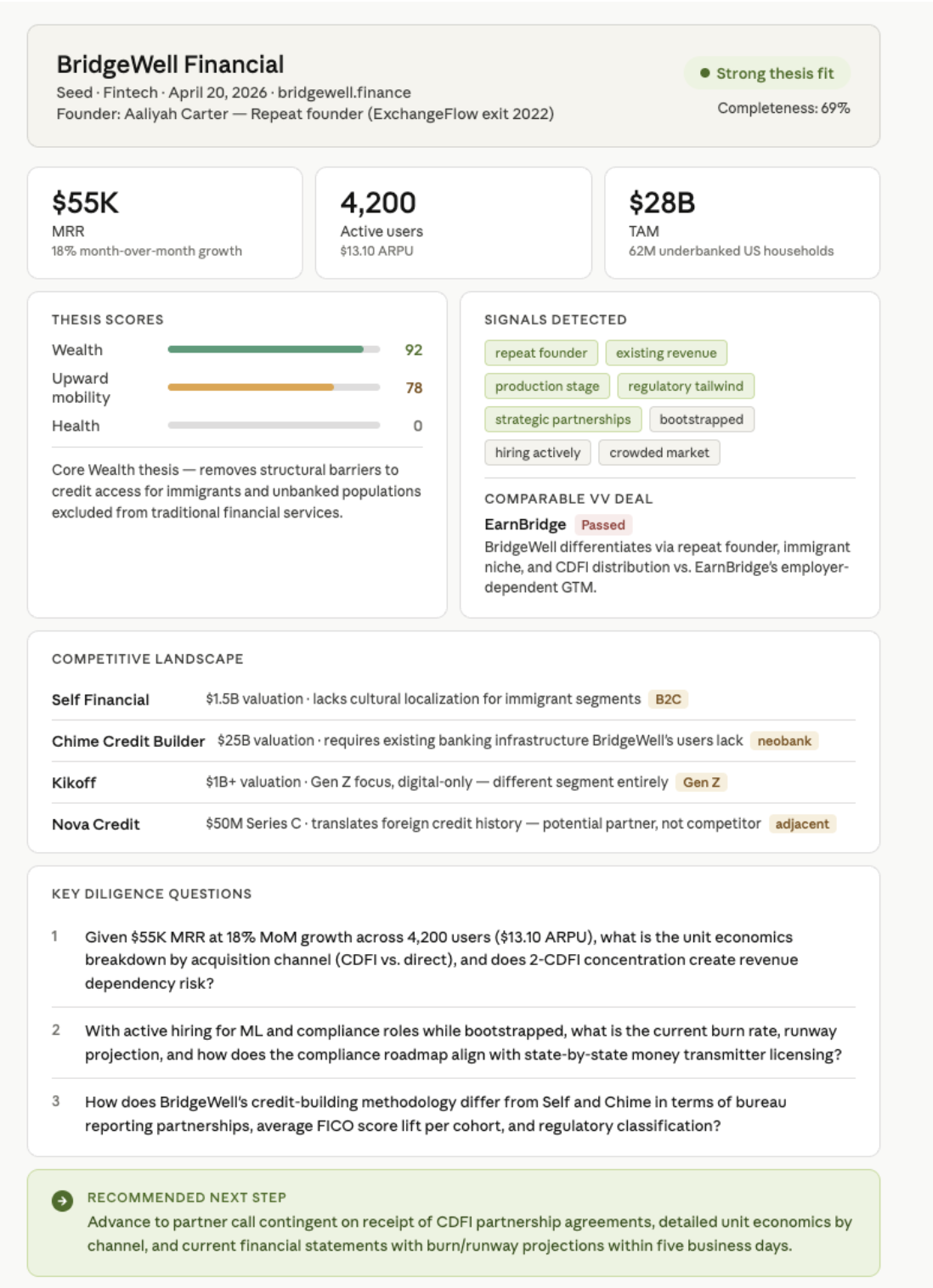Click the Passed badge next to EarnBridge
933x1288 pixels.
[x=603, y=525]
